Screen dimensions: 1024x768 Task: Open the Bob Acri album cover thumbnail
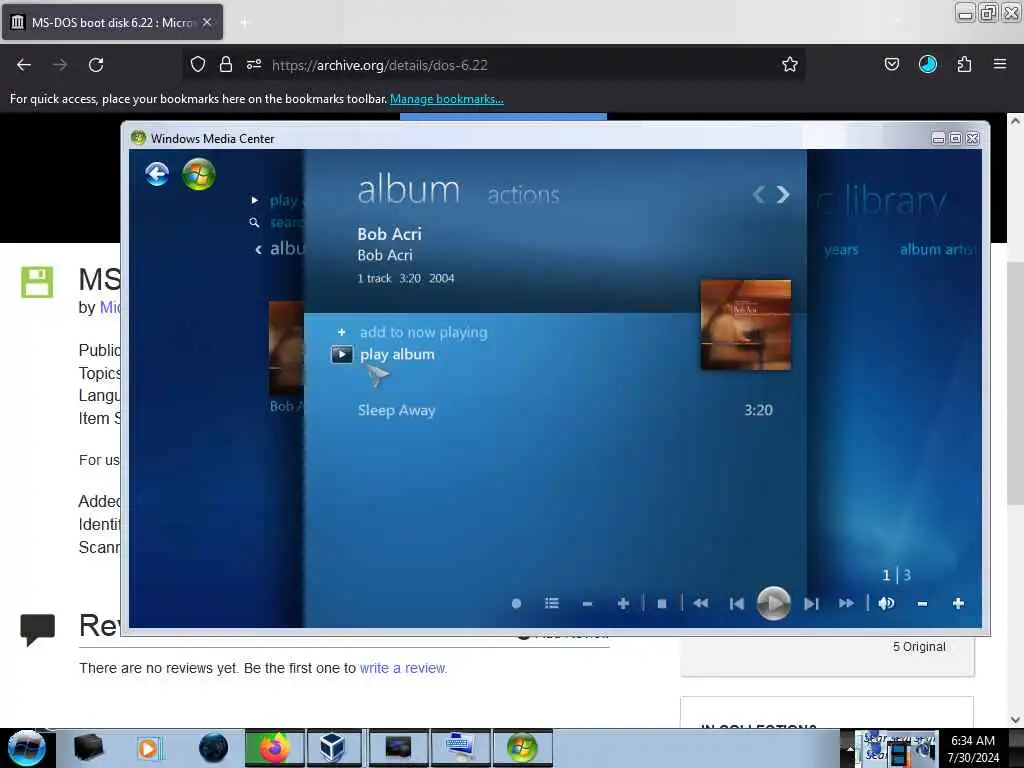[x=745, y=325]
